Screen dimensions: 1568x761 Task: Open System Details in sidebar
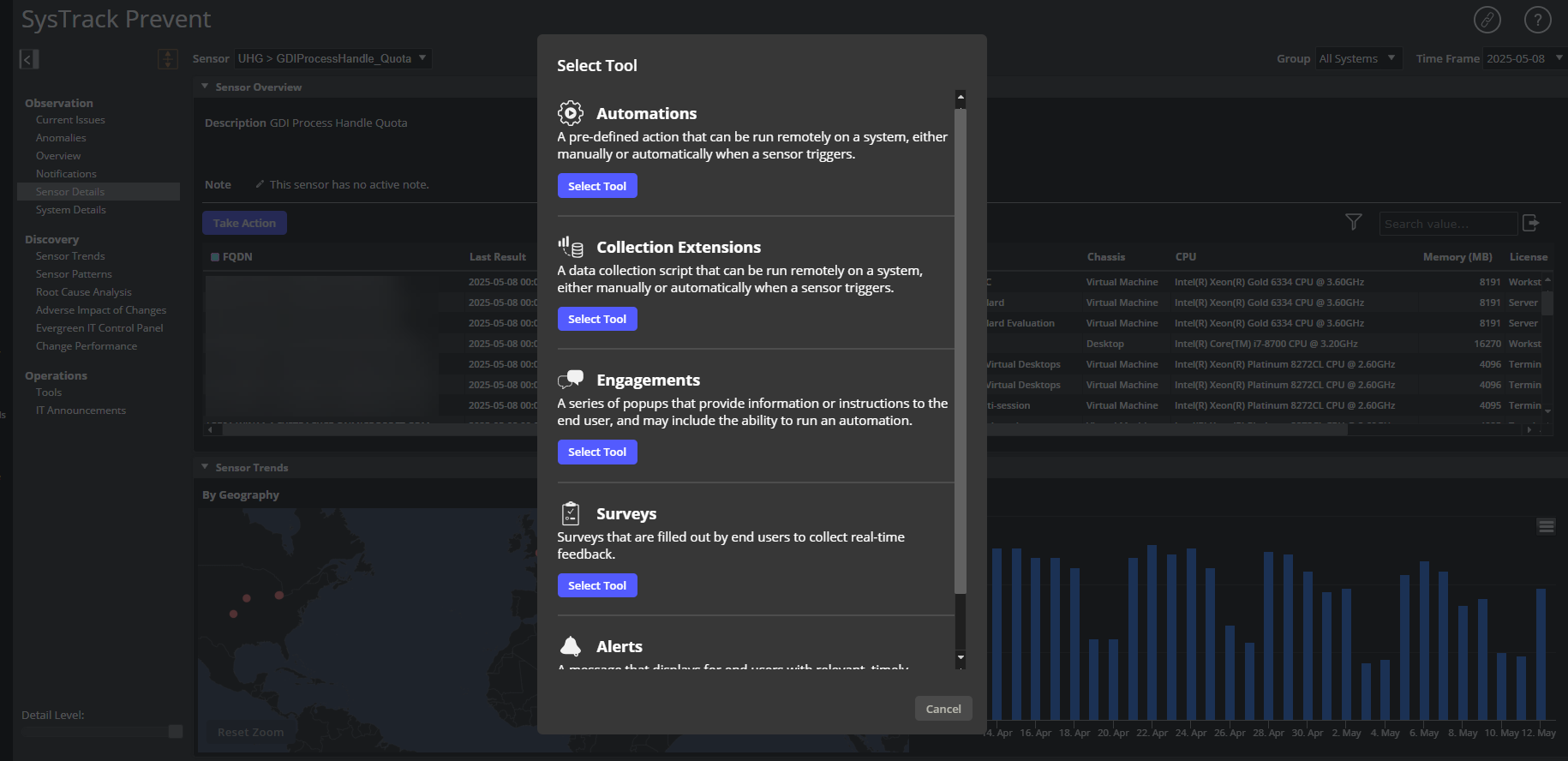click(71, 210)
